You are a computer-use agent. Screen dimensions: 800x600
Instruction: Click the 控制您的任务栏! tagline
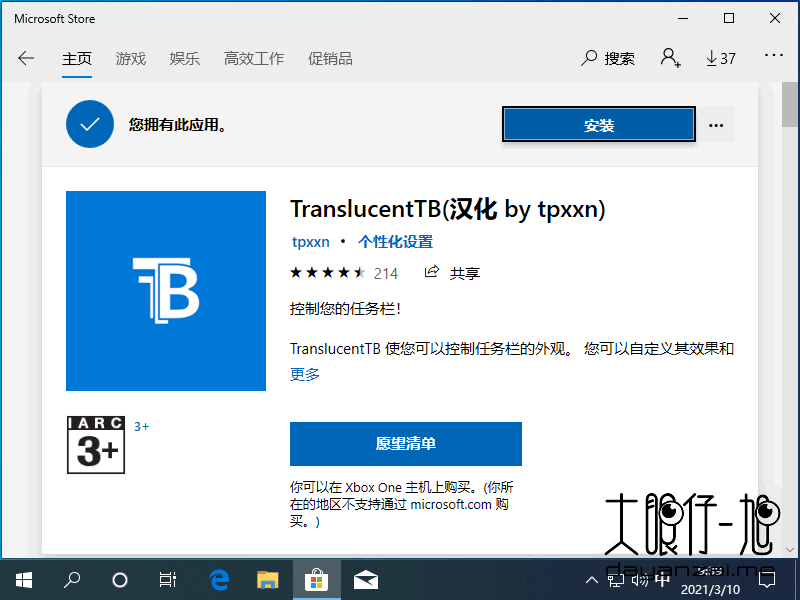(x=345, y=309)
